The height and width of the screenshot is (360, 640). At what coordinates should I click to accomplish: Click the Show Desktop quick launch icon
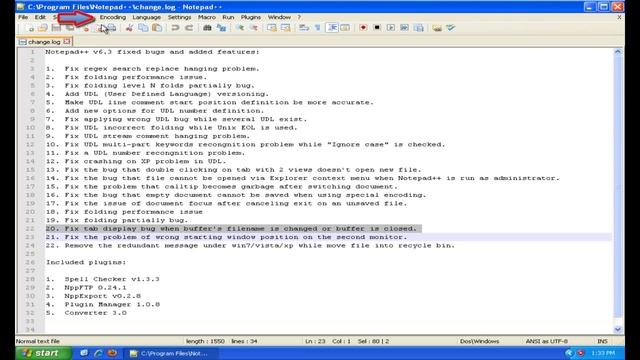tap(84, 353)
